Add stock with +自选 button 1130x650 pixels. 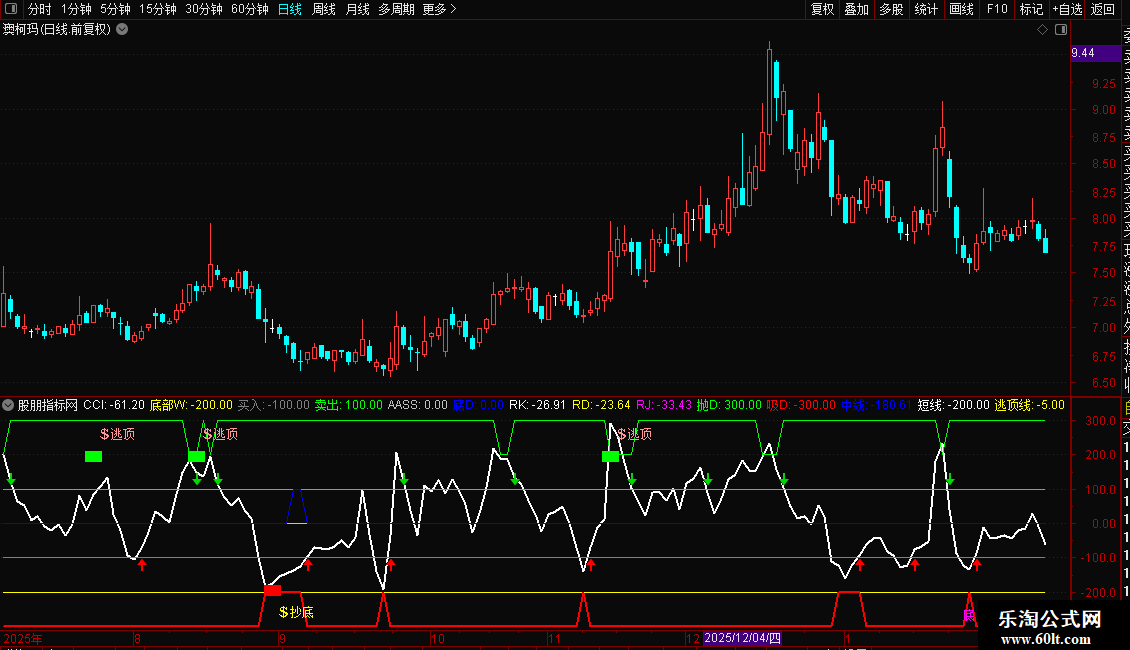tap(1067, 9)
